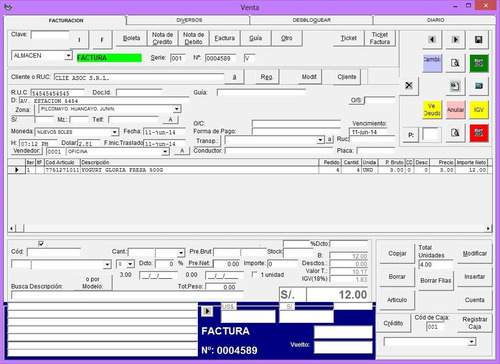Click the red printer icon button

click(x=479, y=133)
